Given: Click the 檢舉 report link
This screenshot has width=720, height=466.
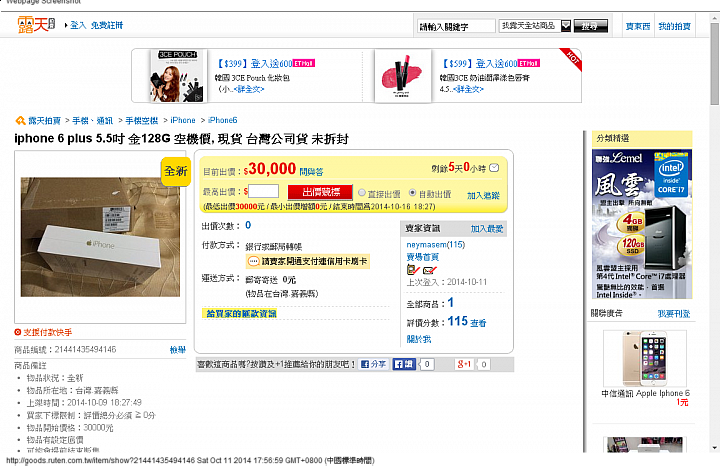Looking at the screenshot, I should pyautogui.click(x=178, y=350).
